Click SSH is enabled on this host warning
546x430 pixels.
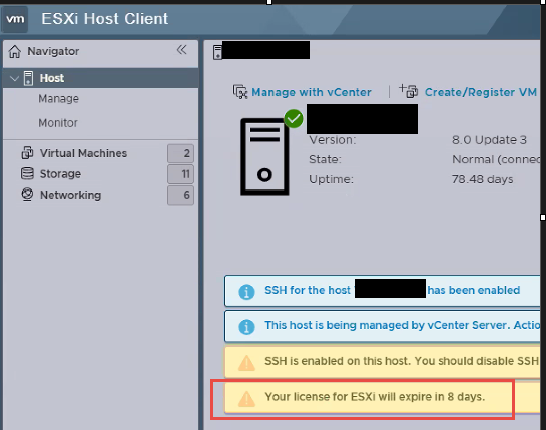(401, 361)
